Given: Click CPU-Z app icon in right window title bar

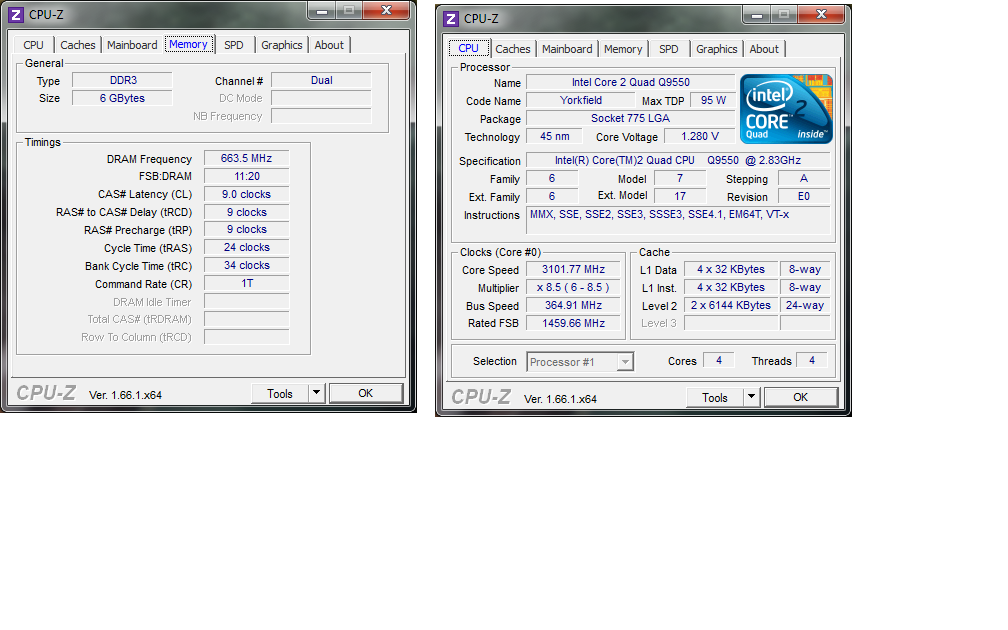Looking at the screenshot, I should pos(451,19).
